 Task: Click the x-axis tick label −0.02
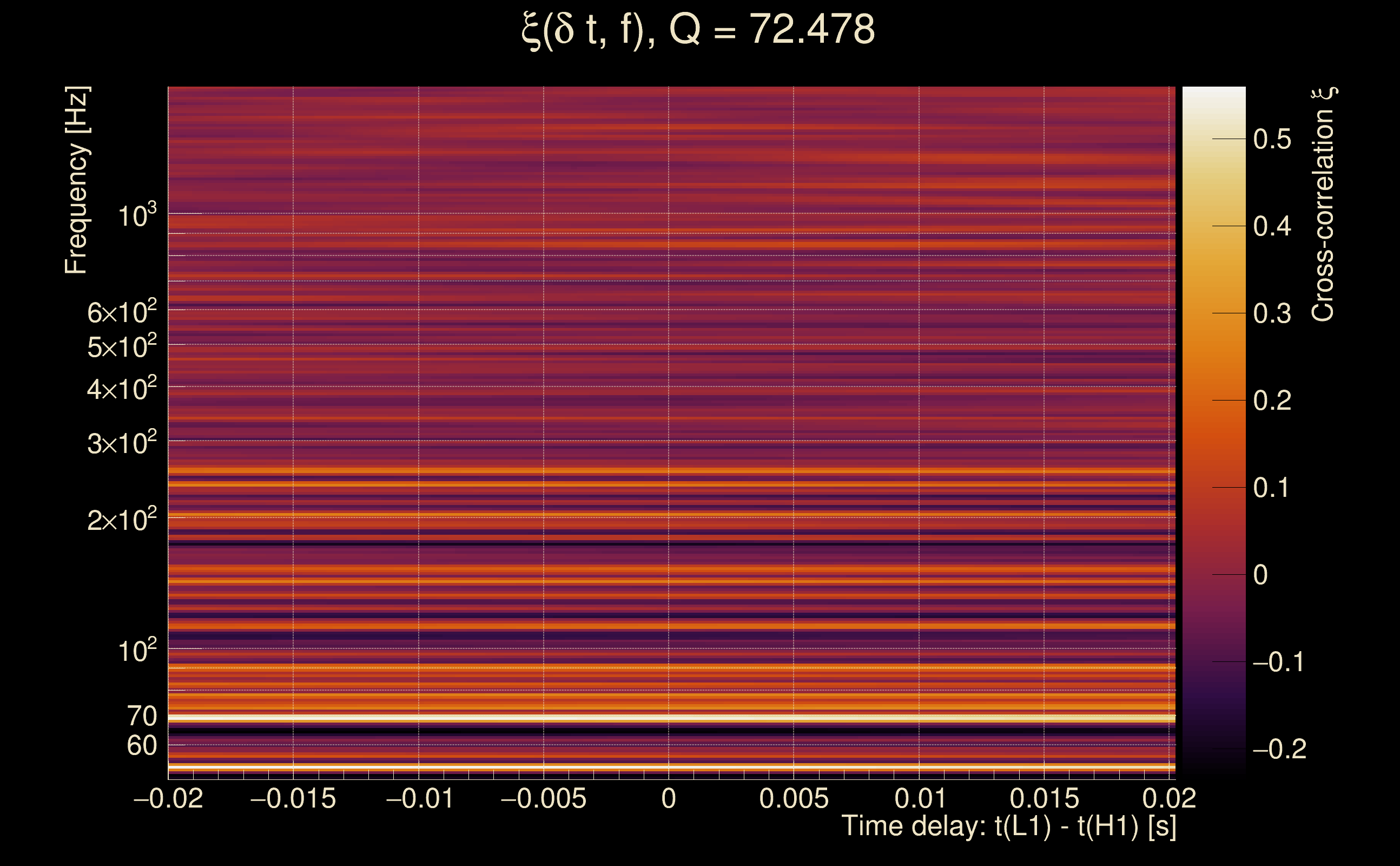point(168,798)
